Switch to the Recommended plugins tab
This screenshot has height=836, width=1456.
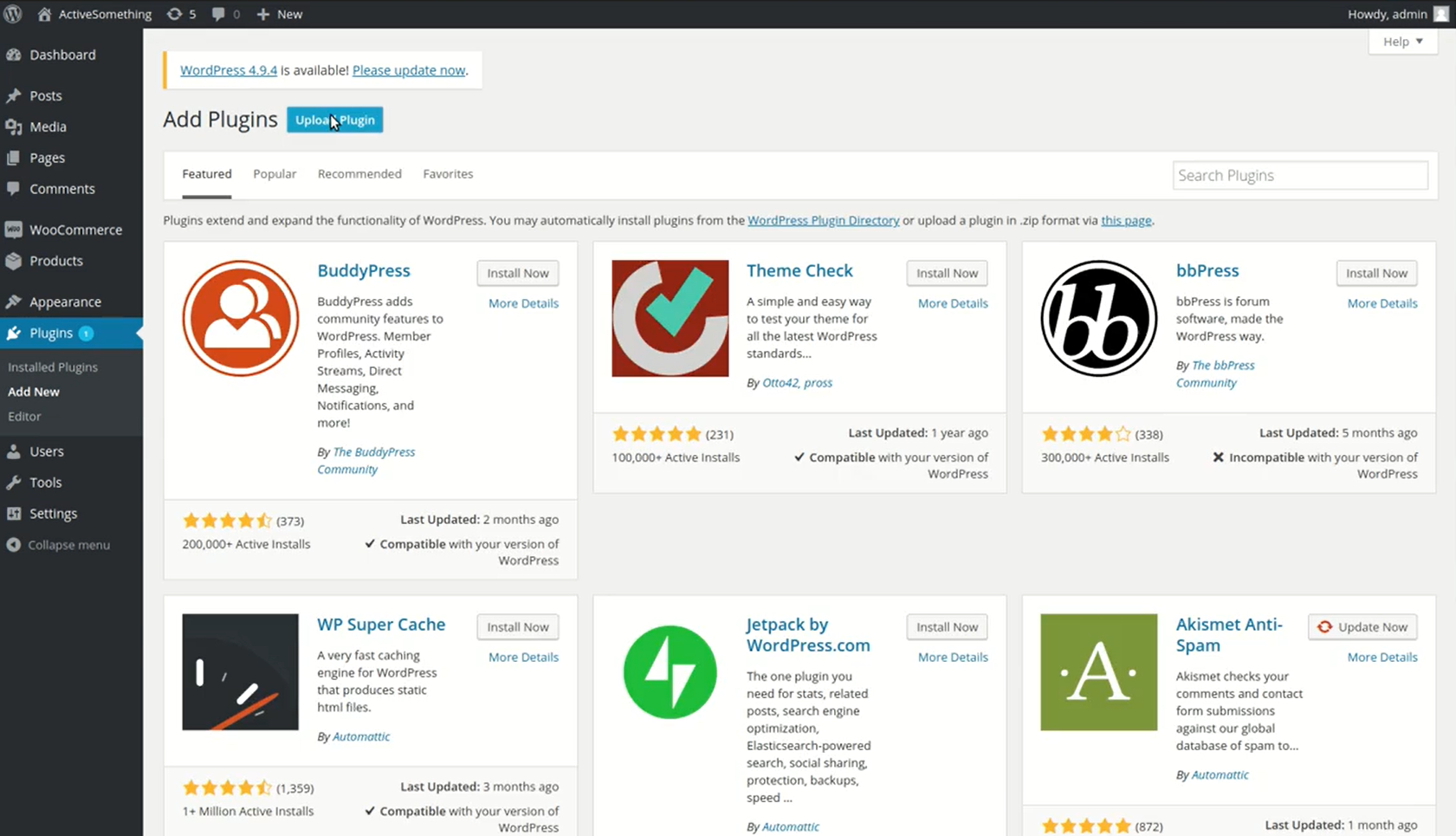(x=359, y=174)
